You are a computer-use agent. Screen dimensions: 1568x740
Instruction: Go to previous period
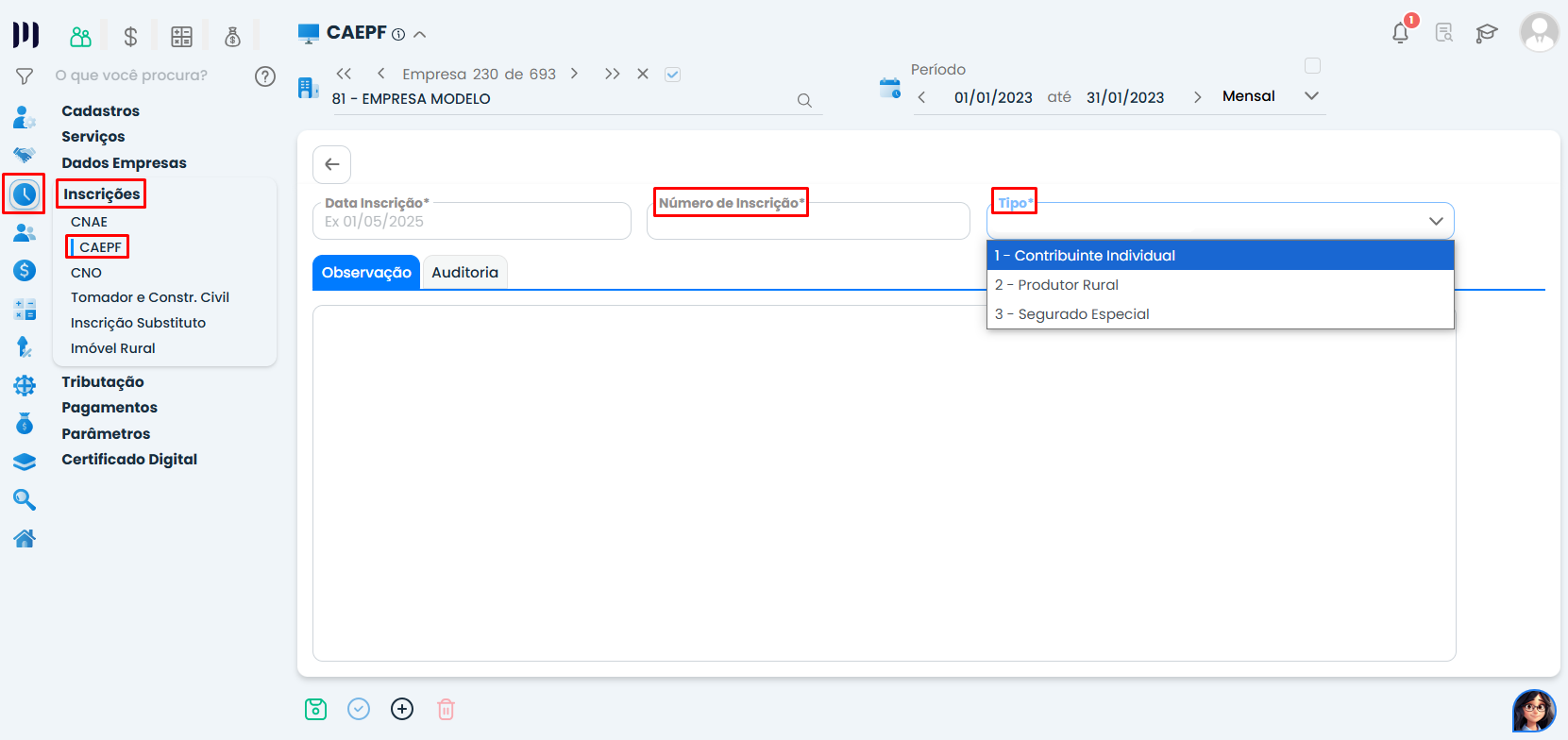click(921, 97)
